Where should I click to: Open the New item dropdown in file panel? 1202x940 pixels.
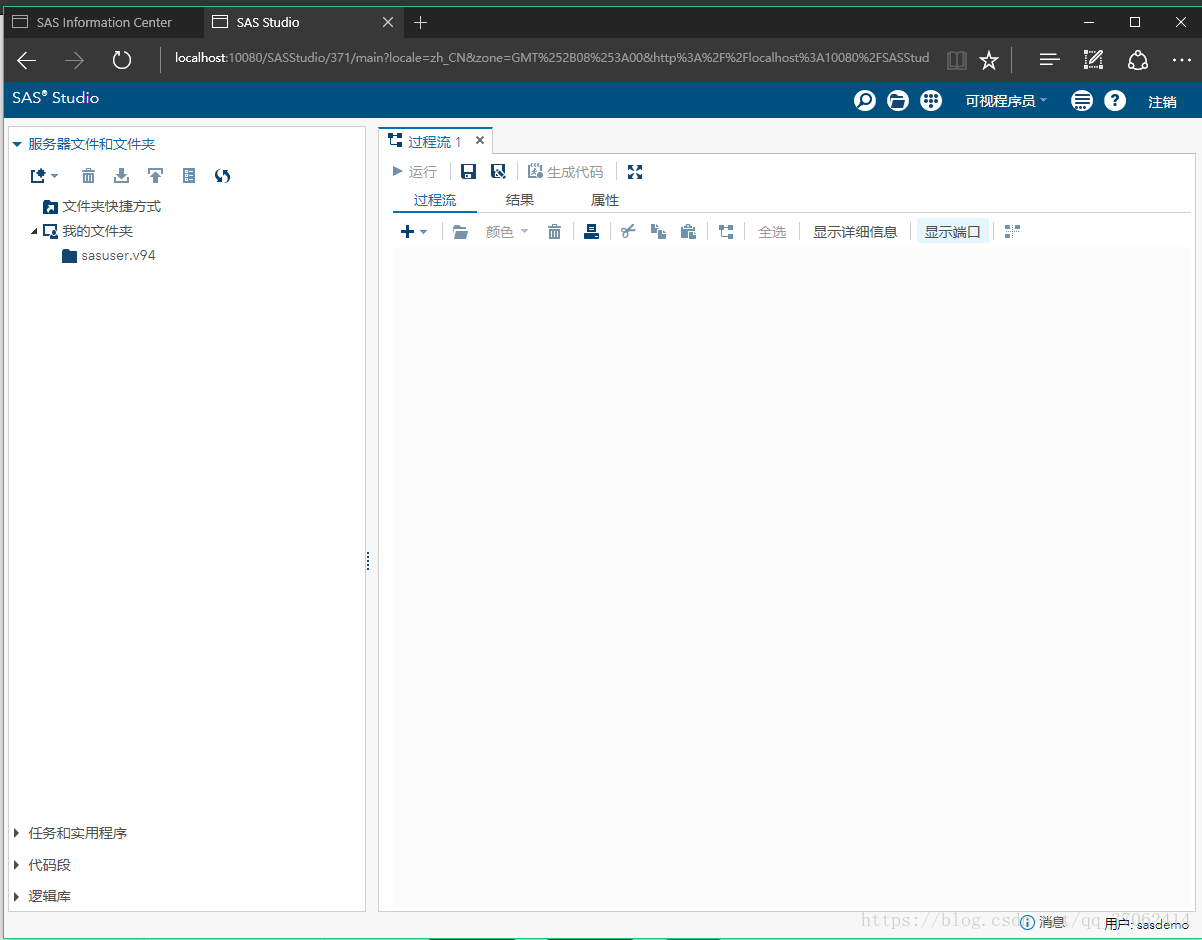44,176
